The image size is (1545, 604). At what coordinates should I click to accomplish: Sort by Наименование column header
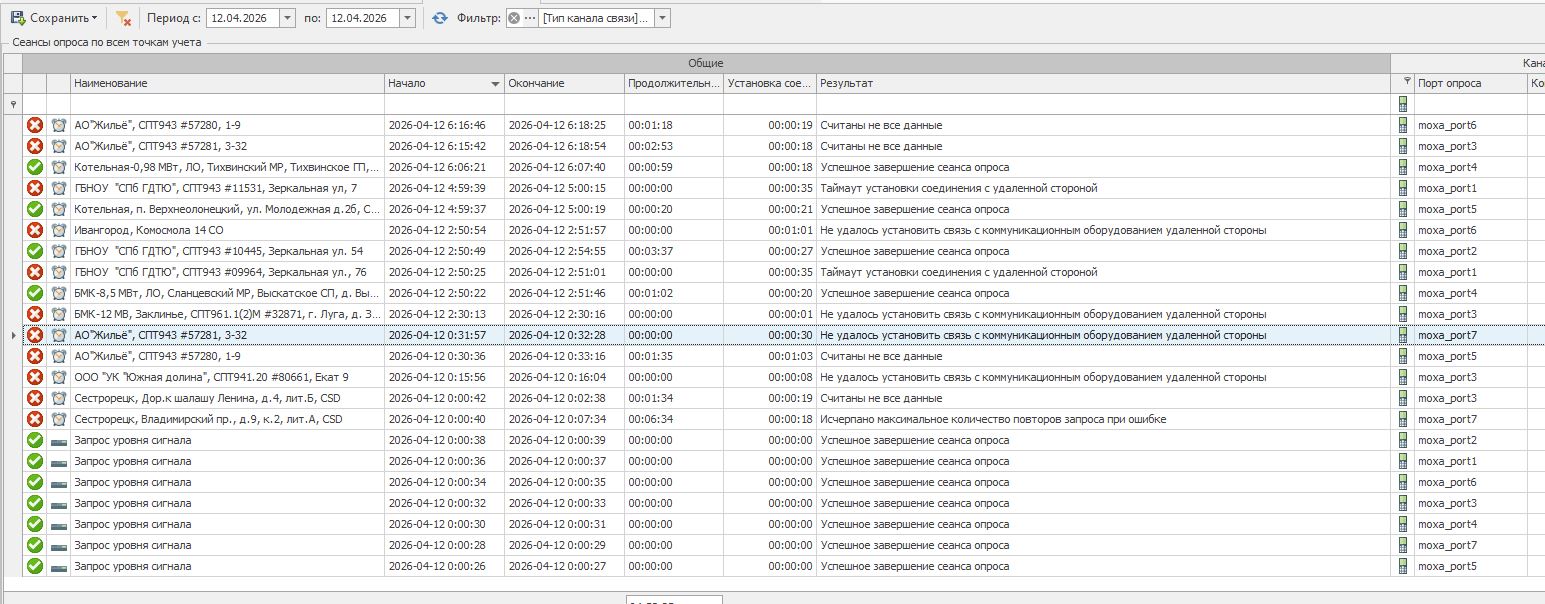click(225, 83)
